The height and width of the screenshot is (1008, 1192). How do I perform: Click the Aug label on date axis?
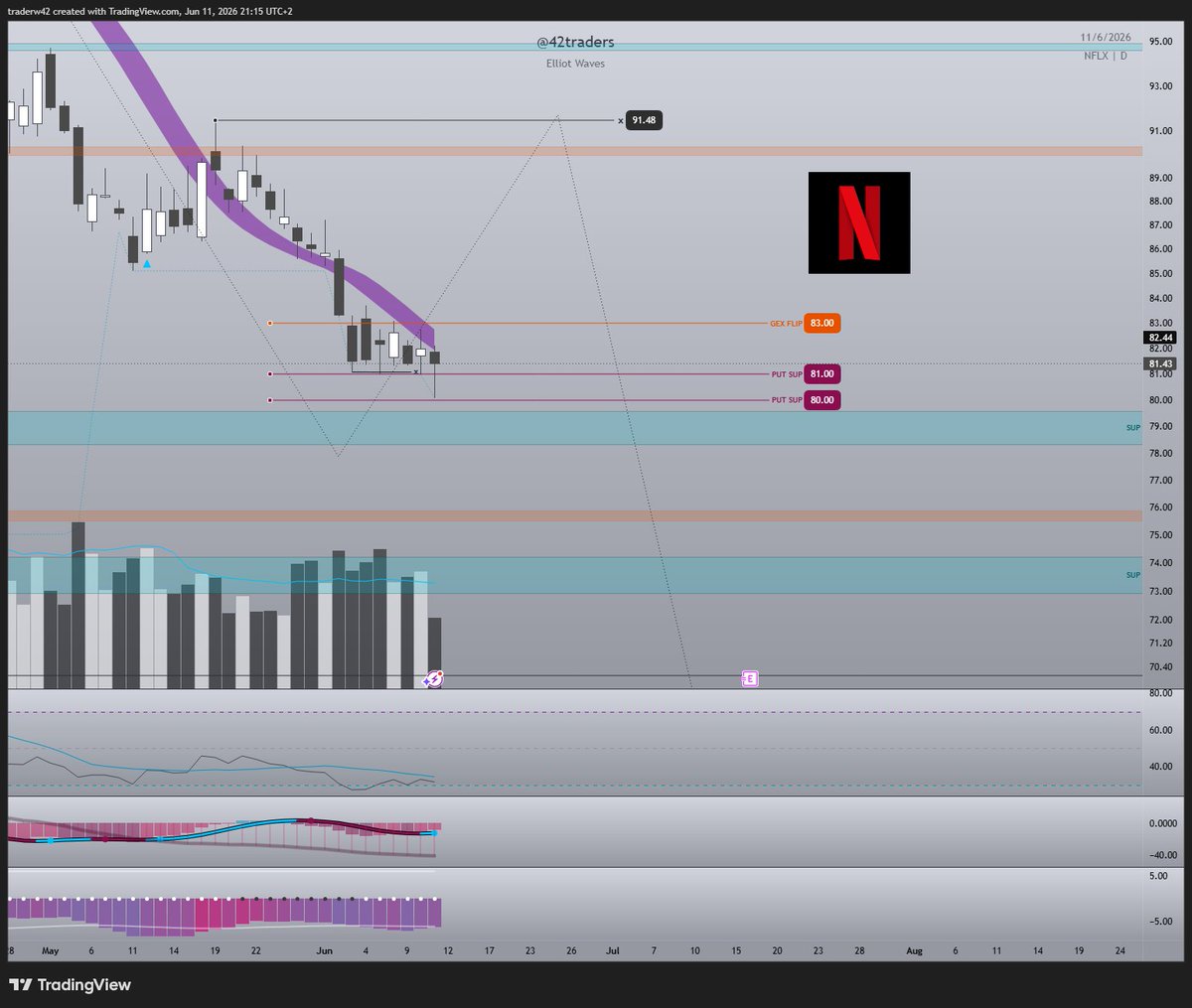[914, 950]
